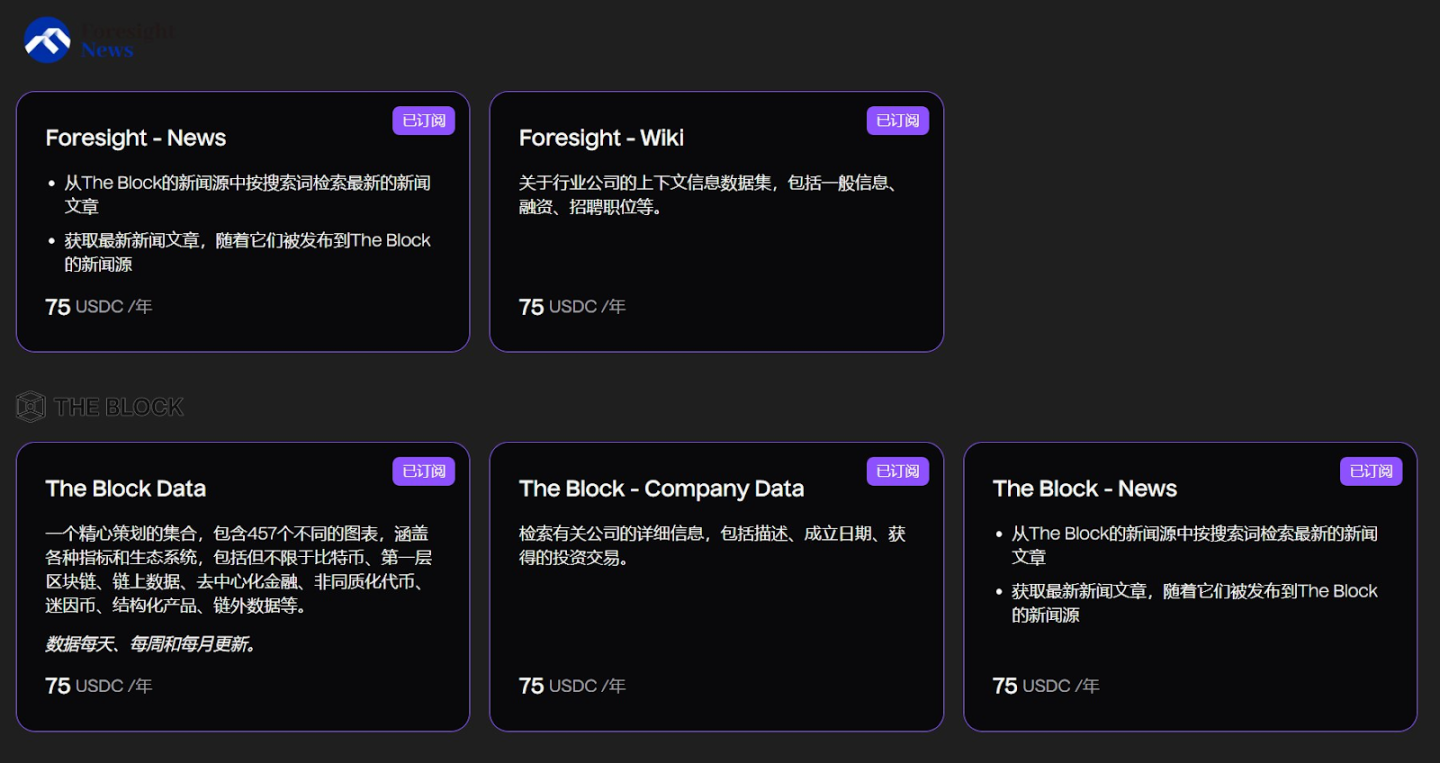The image size is (1440, 763).
Task: Click 75 USDC price on The Block - Company Data
Action: pyautogui.click(x=572, y=686)
